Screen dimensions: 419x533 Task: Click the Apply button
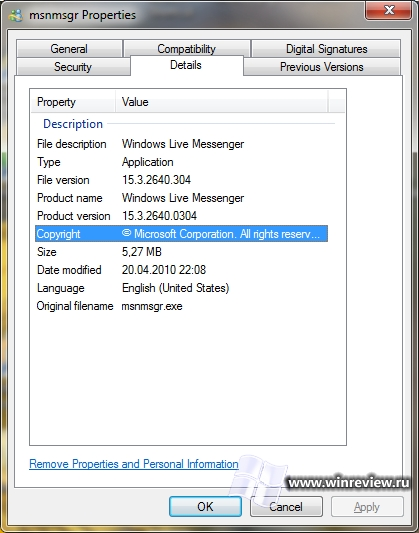pyautogui.click(x=367, y=506)
